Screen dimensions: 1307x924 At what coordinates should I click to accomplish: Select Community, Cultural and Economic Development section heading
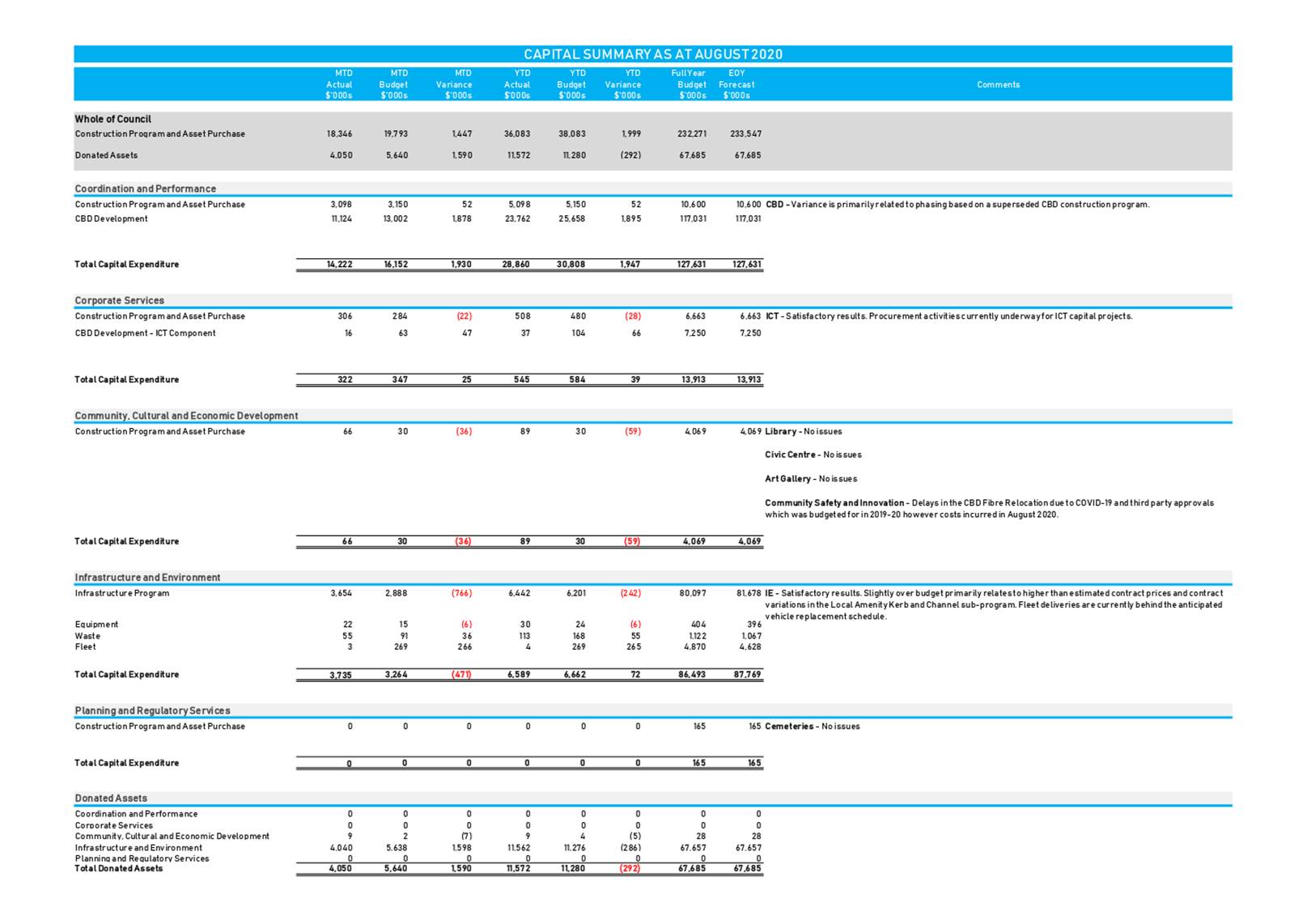coord(186,416)
